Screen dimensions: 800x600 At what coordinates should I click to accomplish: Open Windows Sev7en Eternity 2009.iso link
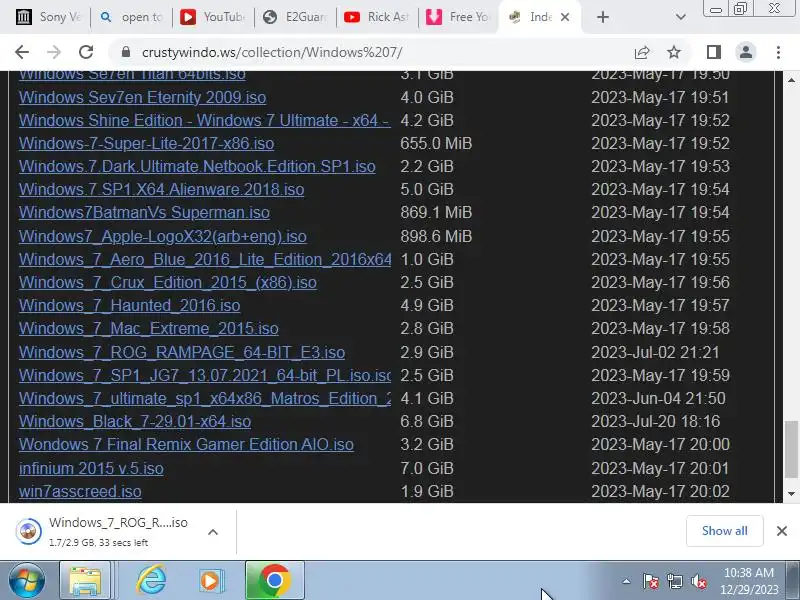142,97
